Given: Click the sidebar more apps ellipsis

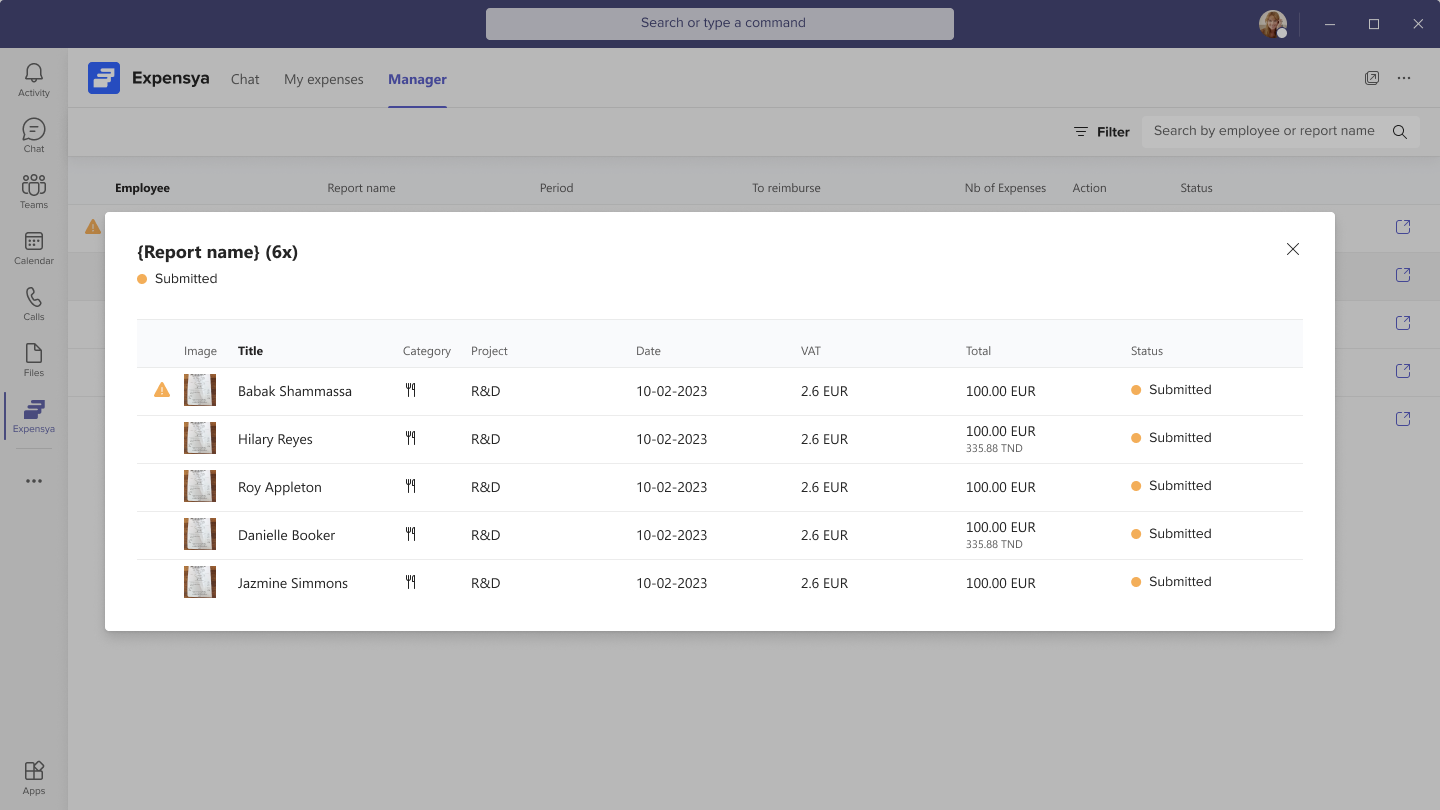Looking at the screenshot, I should (34, 481).
